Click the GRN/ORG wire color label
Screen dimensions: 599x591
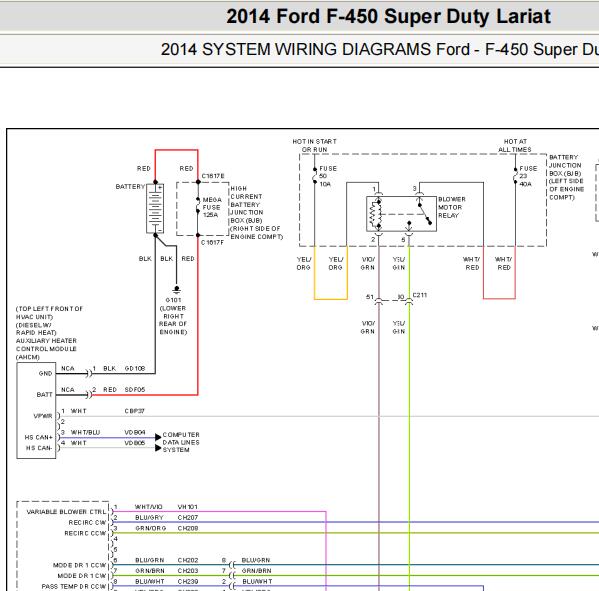(x=151, y=528)
